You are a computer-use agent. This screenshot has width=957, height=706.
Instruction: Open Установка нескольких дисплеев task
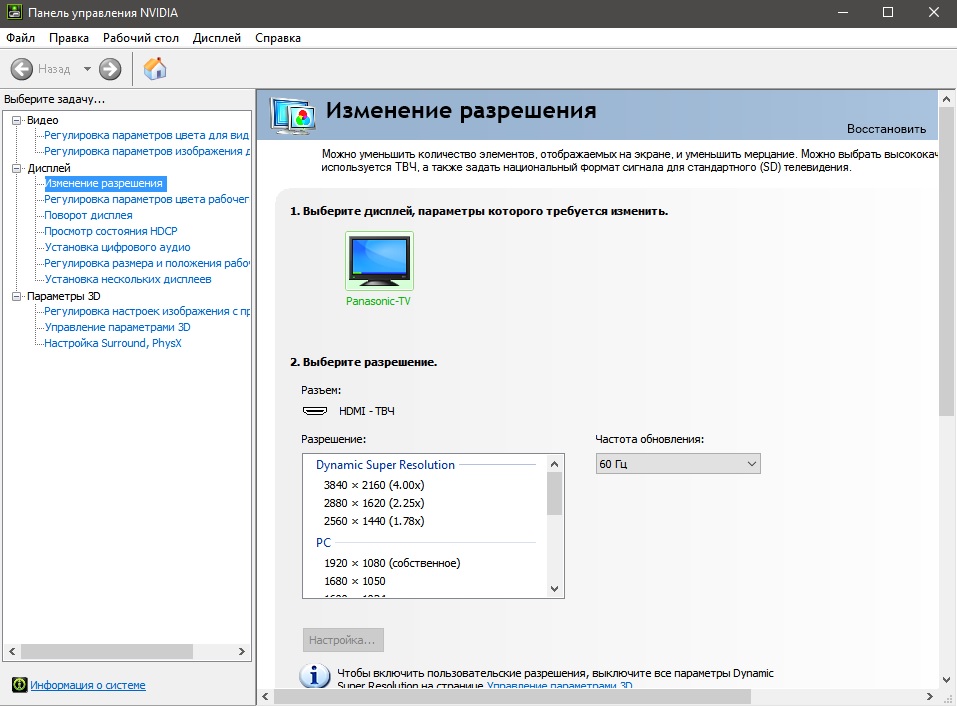point(128,279)
